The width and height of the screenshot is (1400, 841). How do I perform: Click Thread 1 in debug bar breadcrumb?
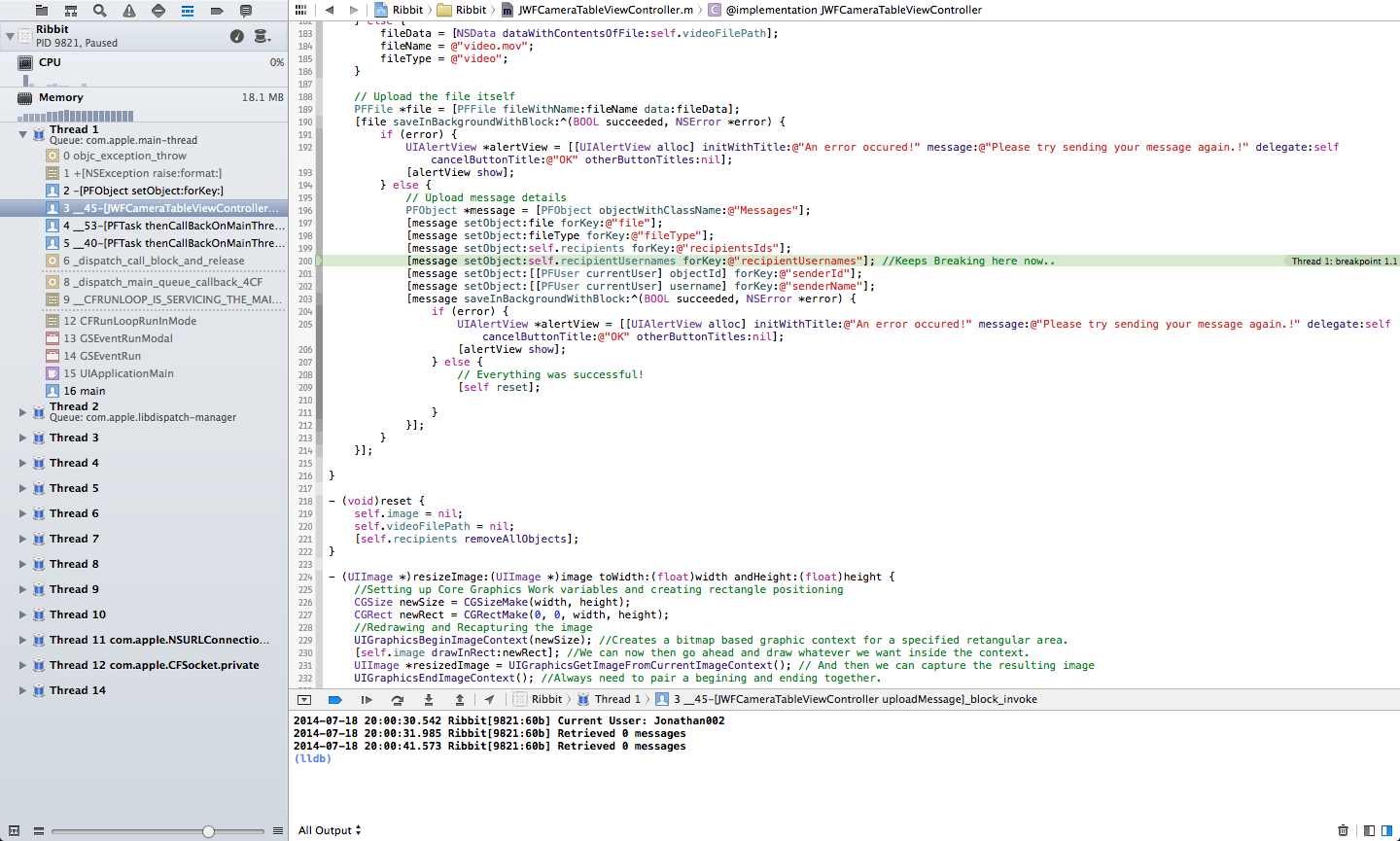[x=617, y=700]
